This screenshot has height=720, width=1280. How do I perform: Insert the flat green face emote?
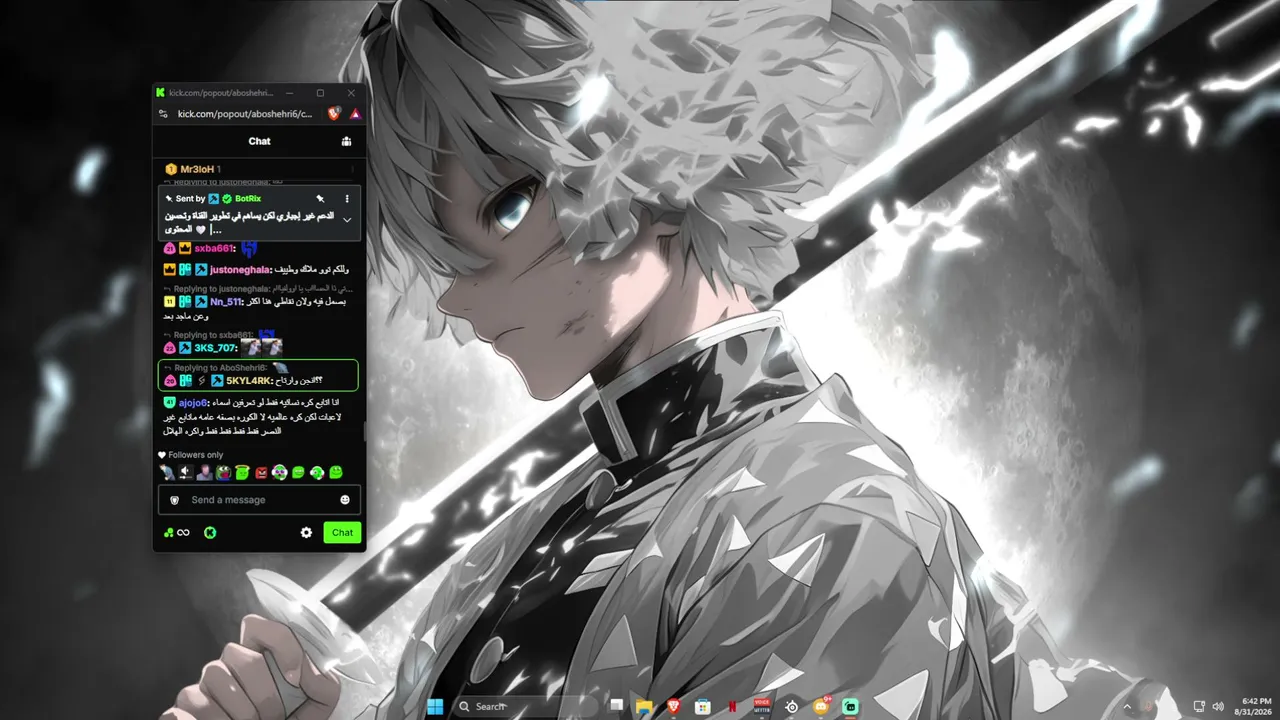coord(298,472)
